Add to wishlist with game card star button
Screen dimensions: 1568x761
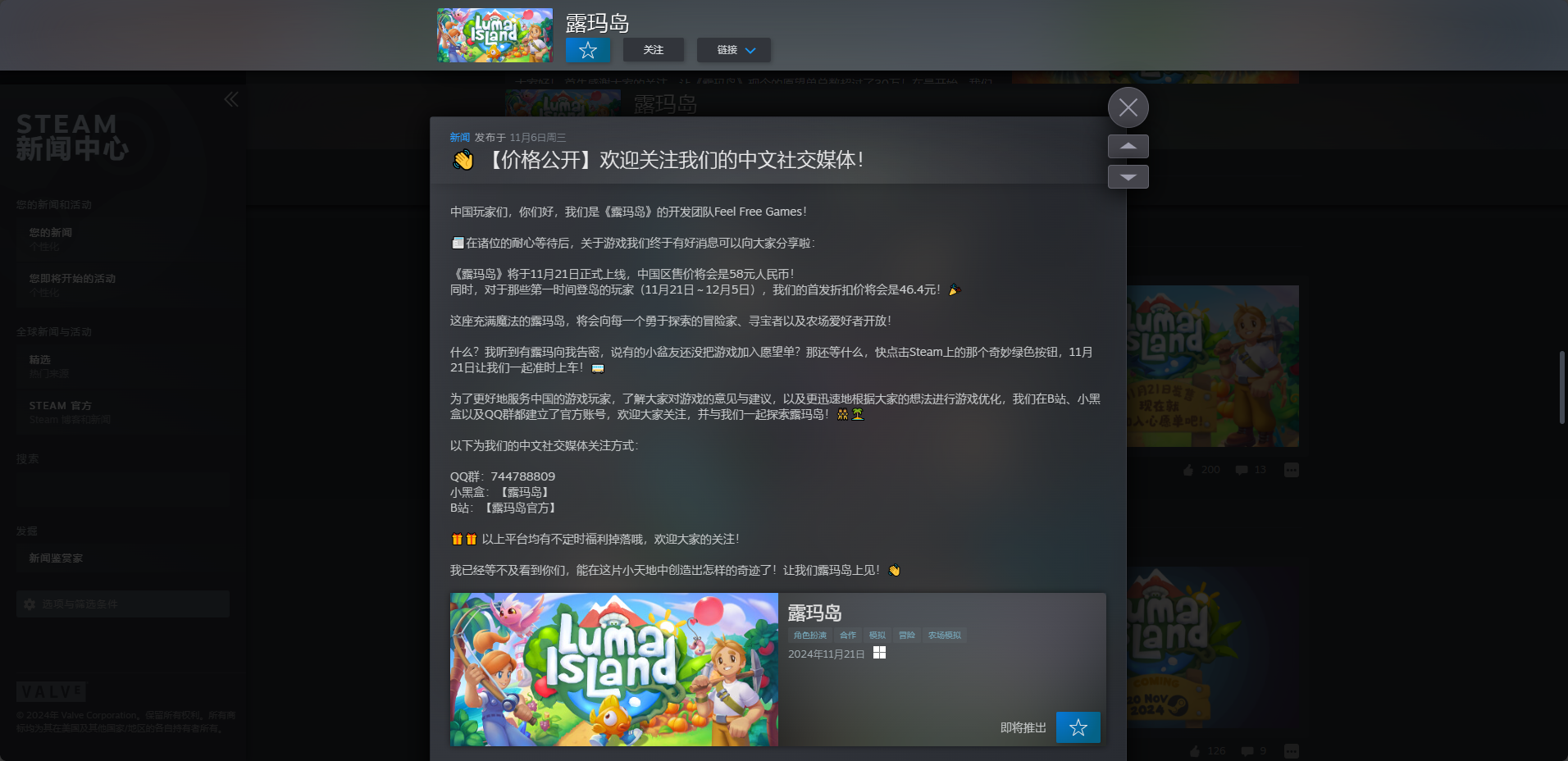coord(1078,727)
